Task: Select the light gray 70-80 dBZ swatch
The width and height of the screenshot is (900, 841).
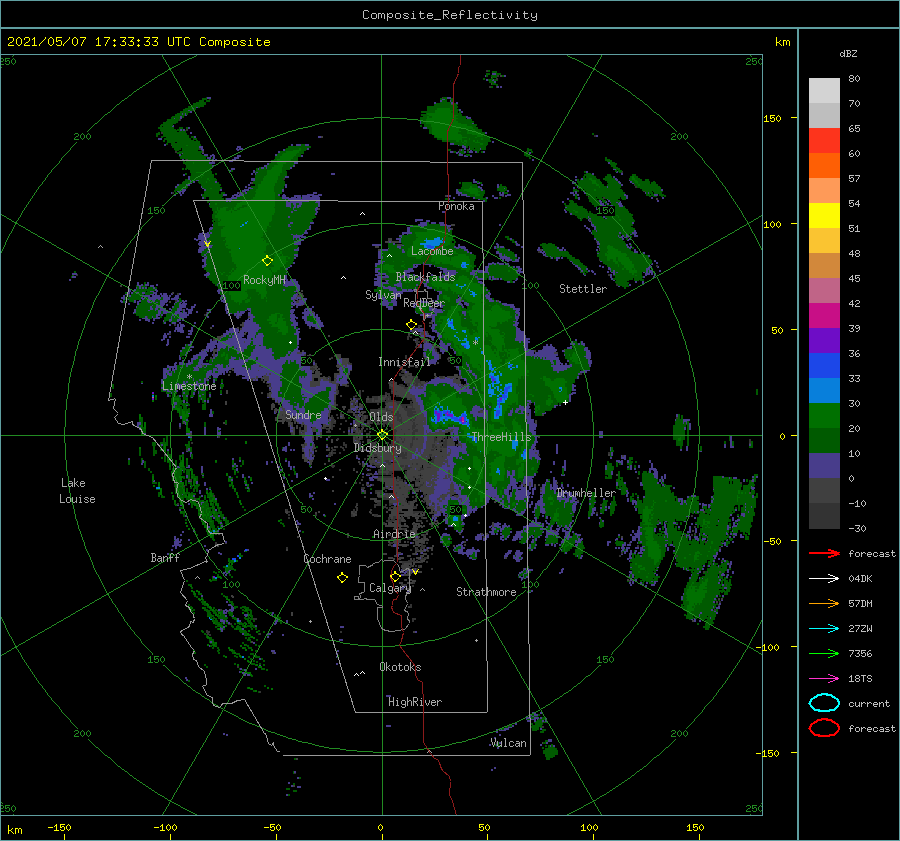Action: [824, 90]
